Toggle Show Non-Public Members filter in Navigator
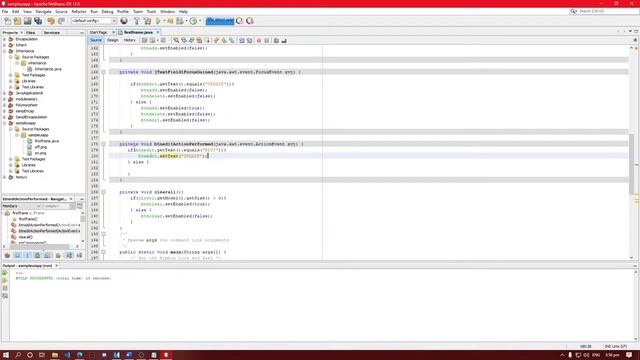Viewport: 640px width, 360px height. coord(37,256)
